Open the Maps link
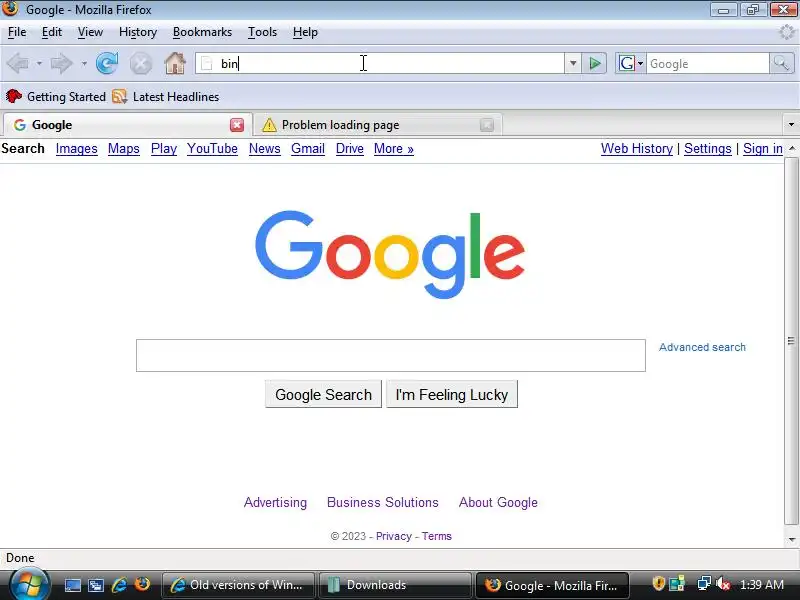 coord(123,148)
